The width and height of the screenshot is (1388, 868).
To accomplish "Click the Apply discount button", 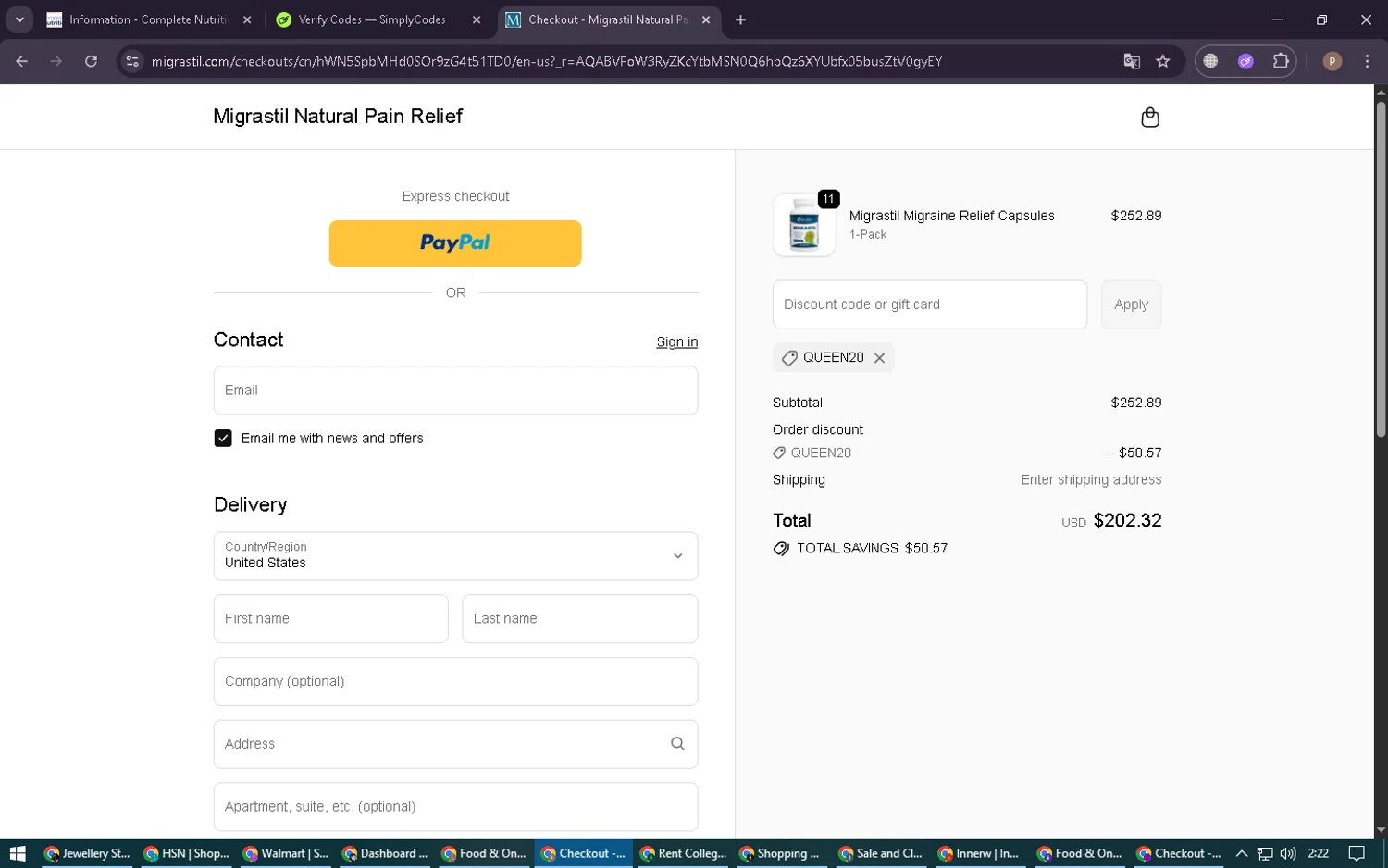I will (x=1131, y=304).
